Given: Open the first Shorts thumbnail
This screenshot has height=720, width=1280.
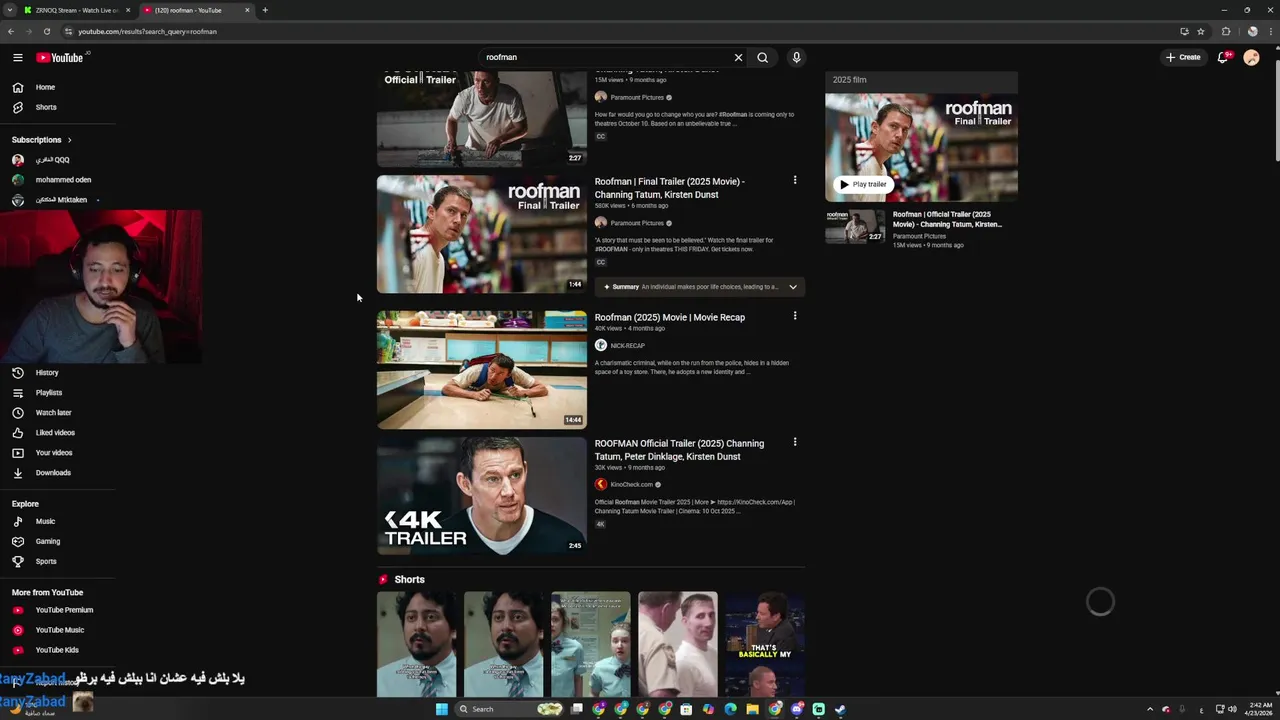Looking at the screenshot, I should click(x=416, y=644).
